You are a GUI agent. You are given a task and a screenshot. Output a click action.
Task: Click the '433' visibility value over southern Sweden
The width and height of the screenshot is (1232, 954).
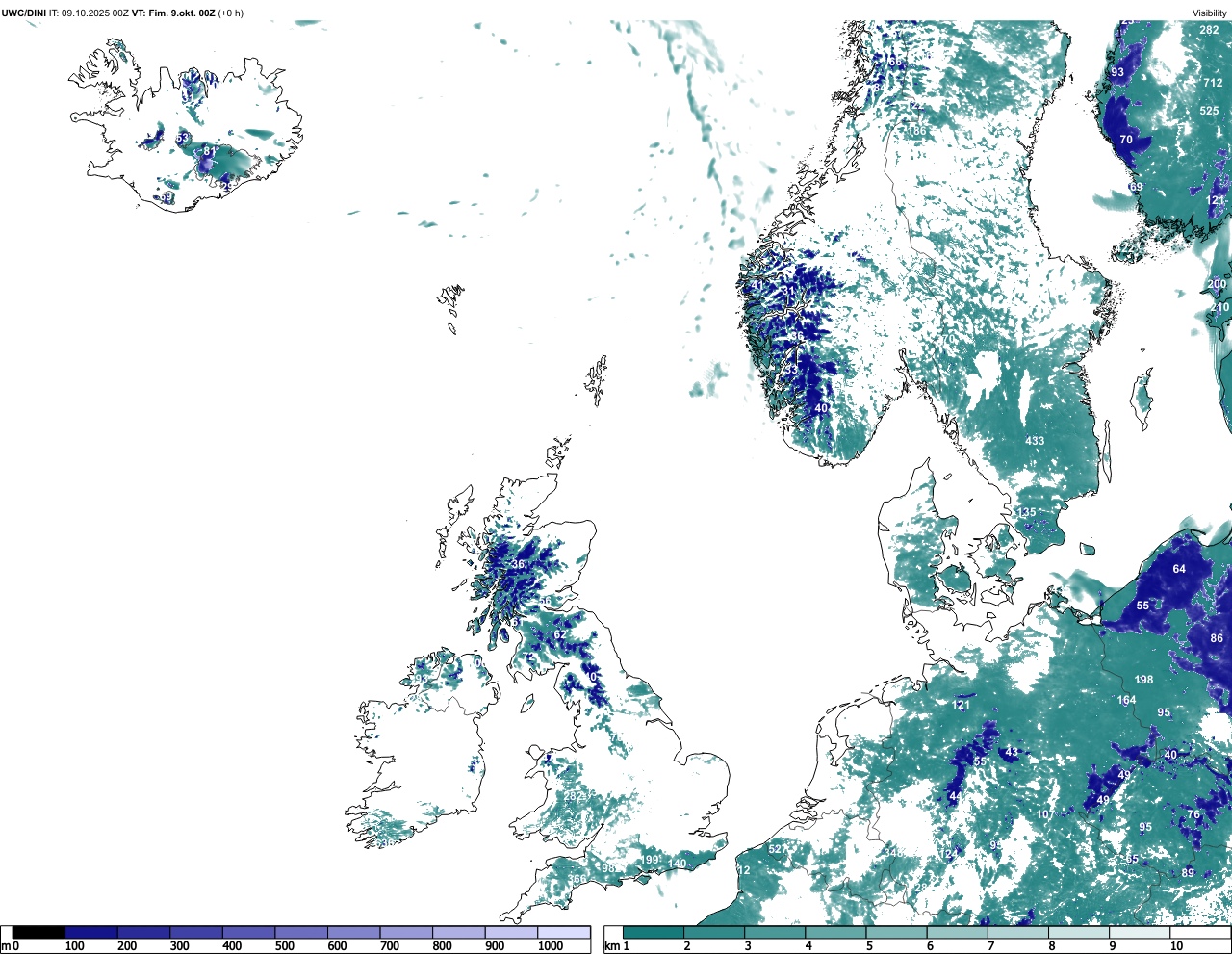click(1034, 441)
